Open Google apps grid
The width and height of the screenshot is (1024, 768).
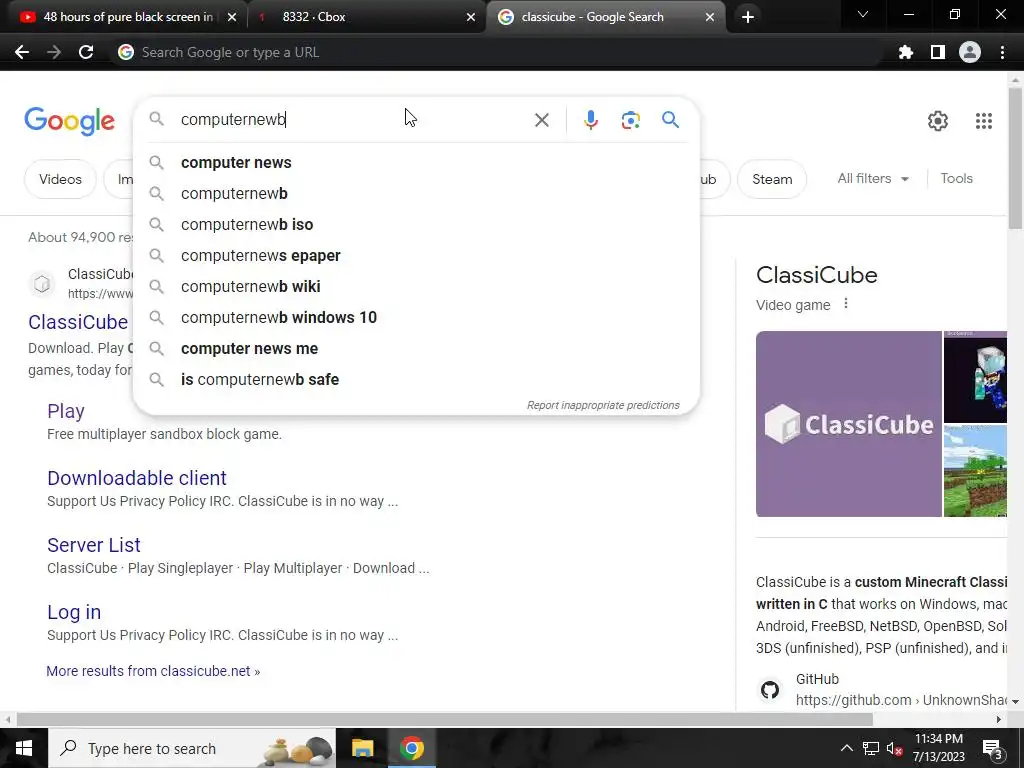[x=984, y=121]
